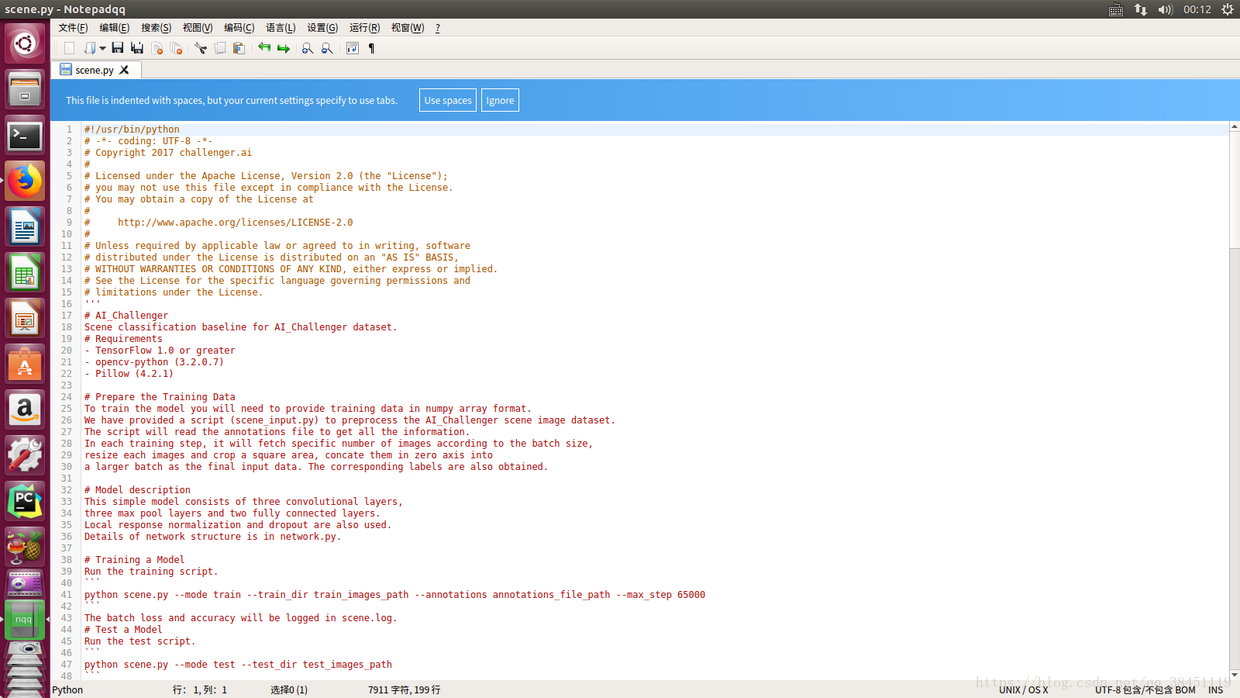Click the Apache license URL on line 9
Viewport: 1240px width, 698px height.
[235, 222]
